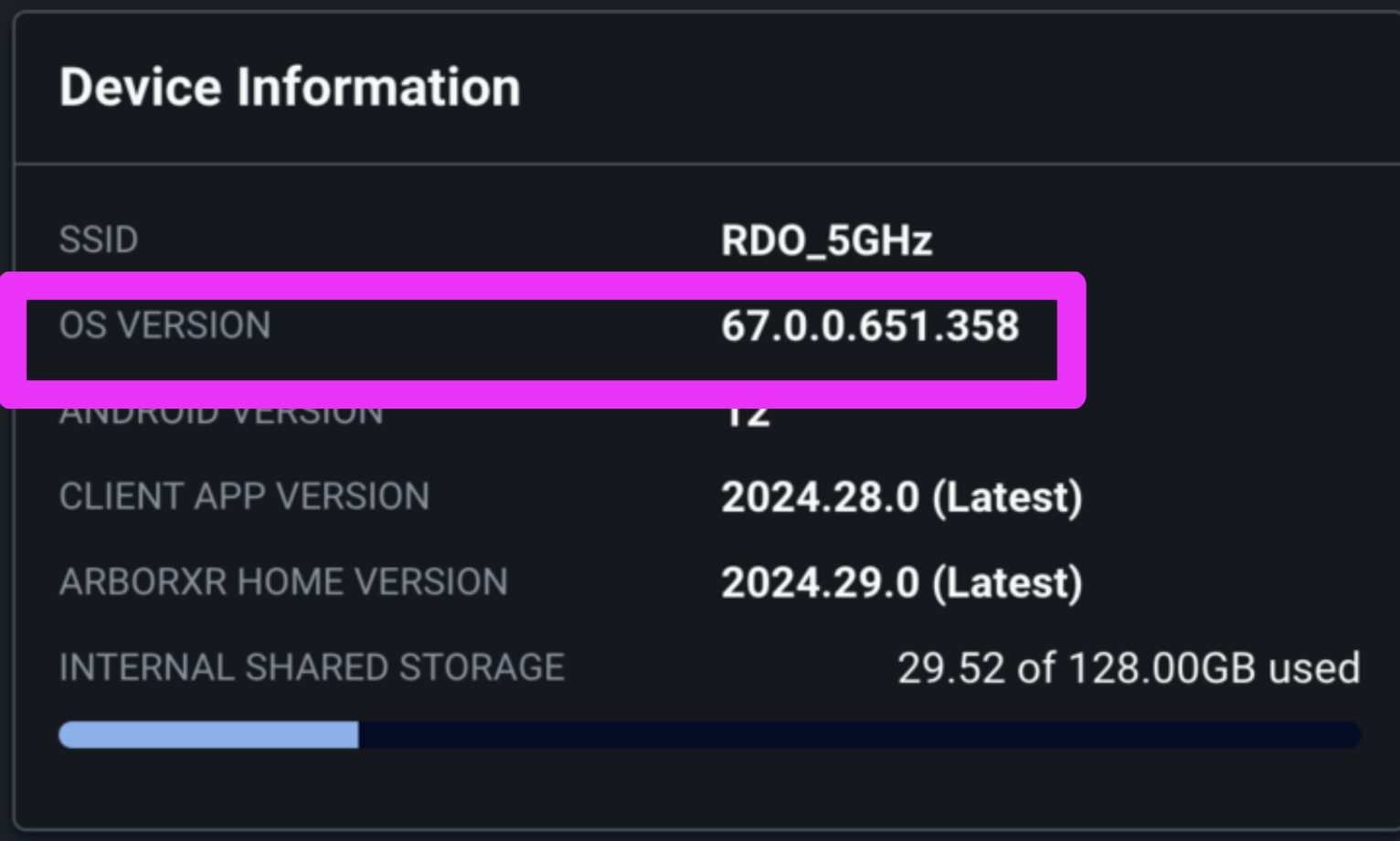This screenshot has height=841, width=1400.
Task: Click the filled part of storage bar
Action: point(208,735)
